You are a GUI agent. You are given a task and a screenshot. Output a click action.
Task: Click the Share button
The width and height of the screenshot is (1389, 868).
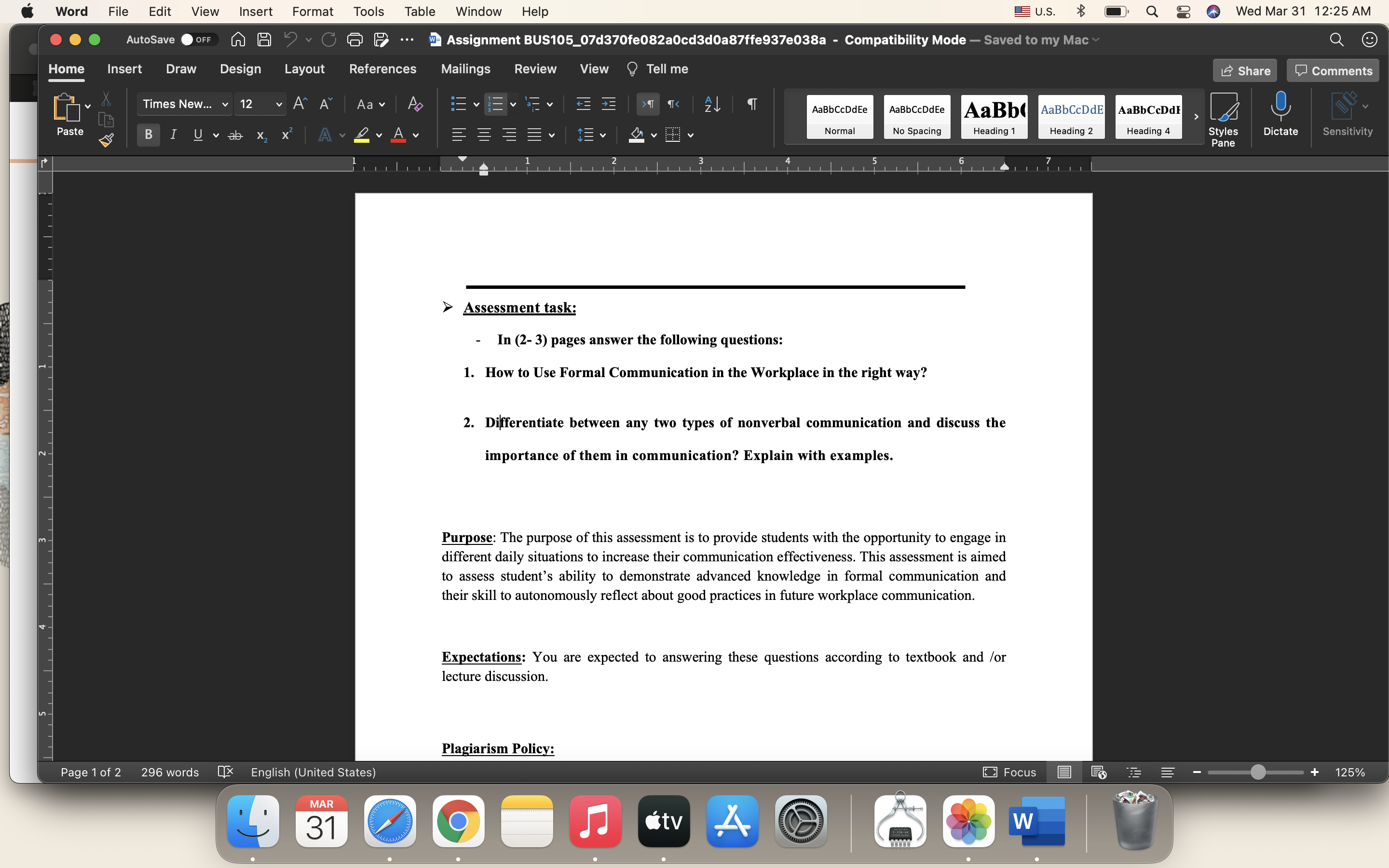(x=1245, y=70)
